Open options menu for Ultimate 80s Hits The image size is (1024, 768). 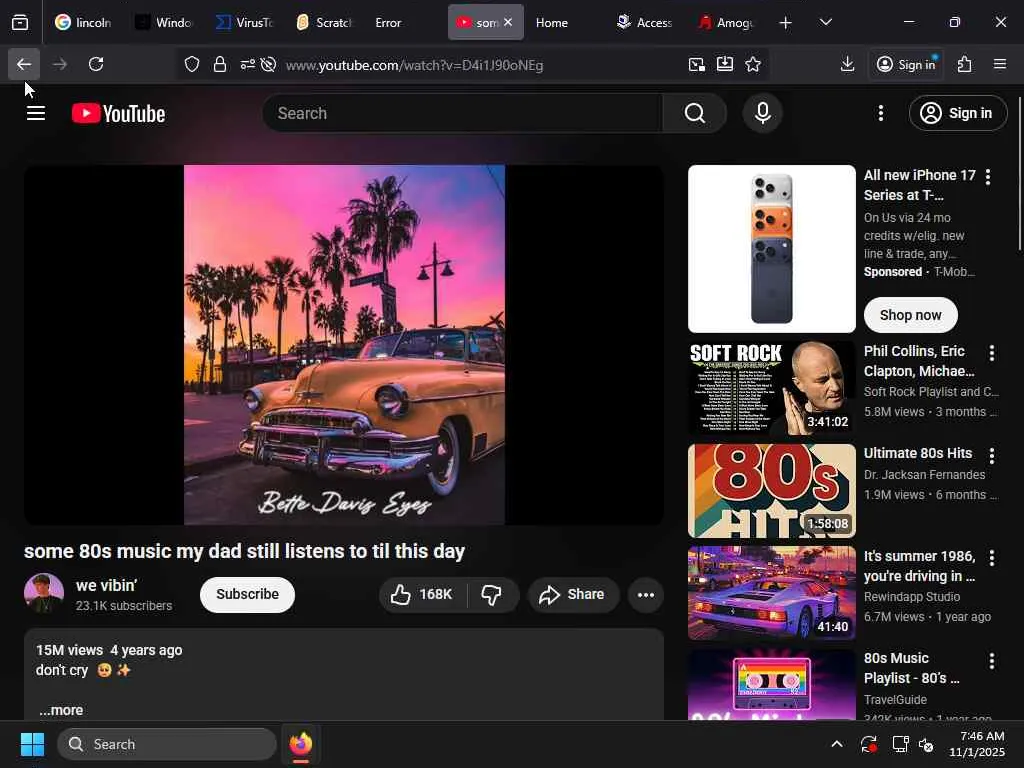992,455
